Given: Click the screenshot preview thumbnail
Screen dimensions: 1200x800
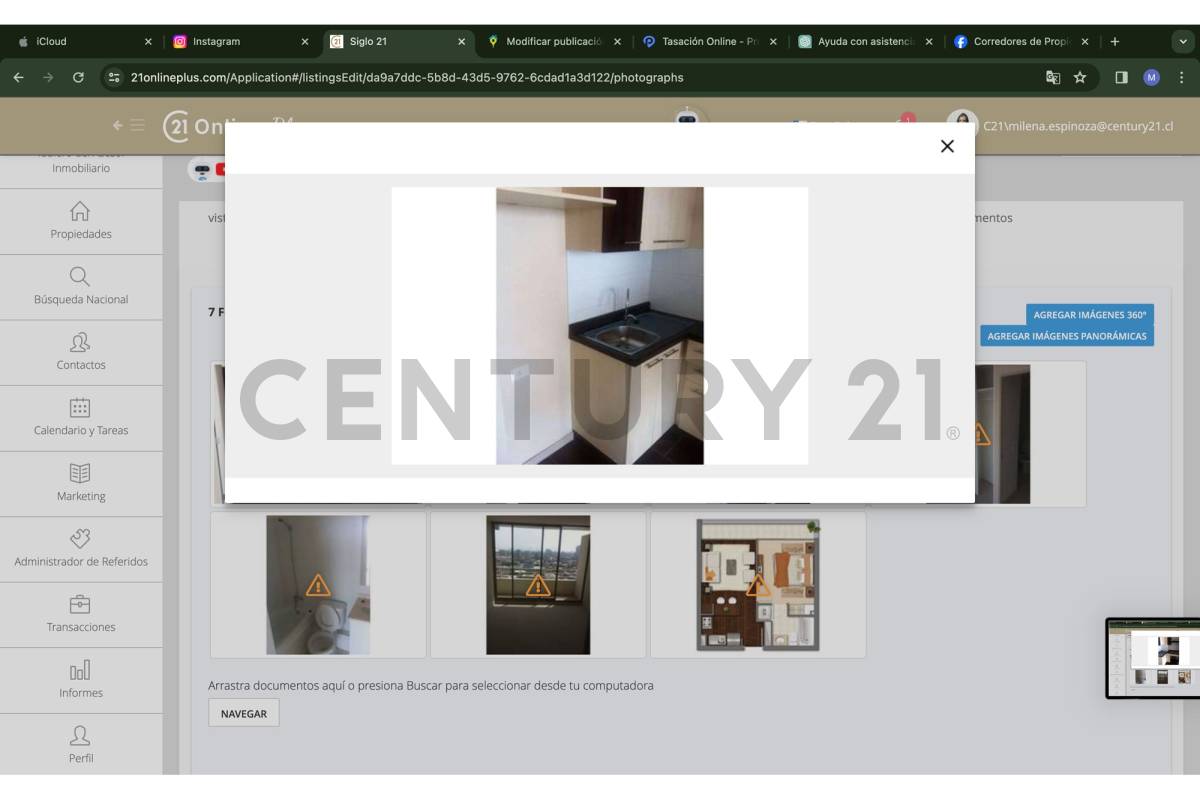Looking at the screenshot, I should pyautogui.click(x=1153, y=658).
